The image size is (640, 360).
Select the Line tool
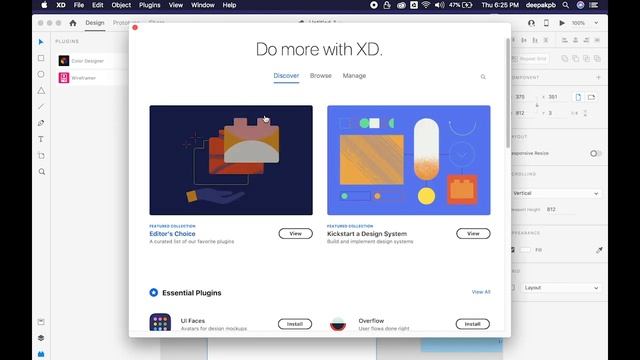41,107
